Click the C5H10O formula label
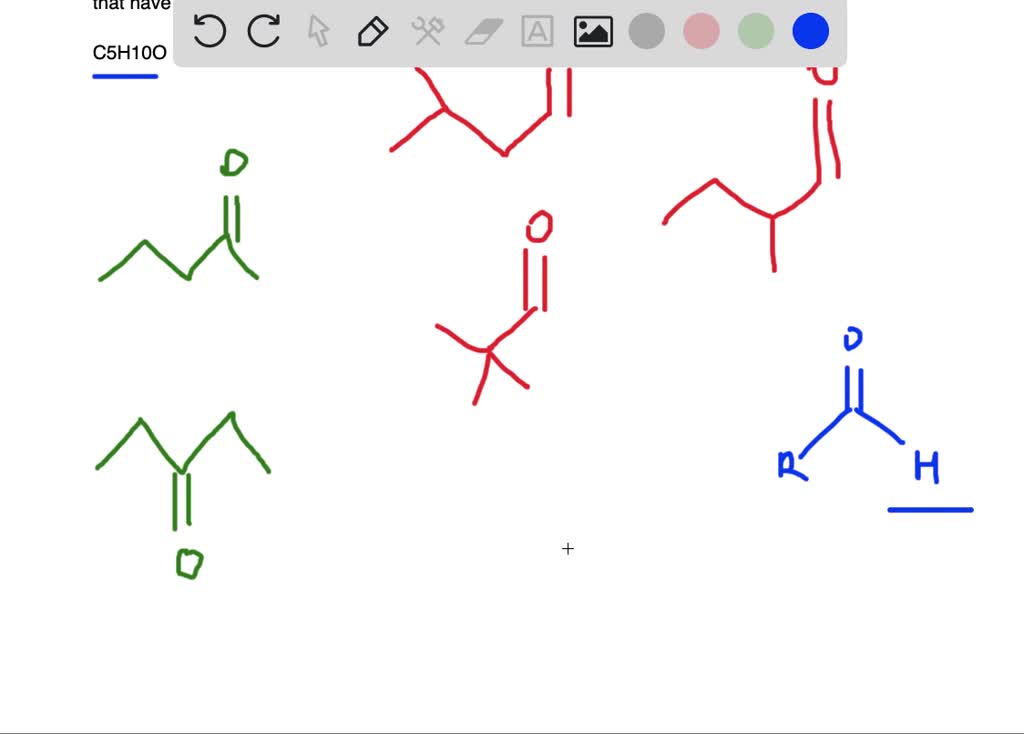1024x734 pixels. pos(129,53)
